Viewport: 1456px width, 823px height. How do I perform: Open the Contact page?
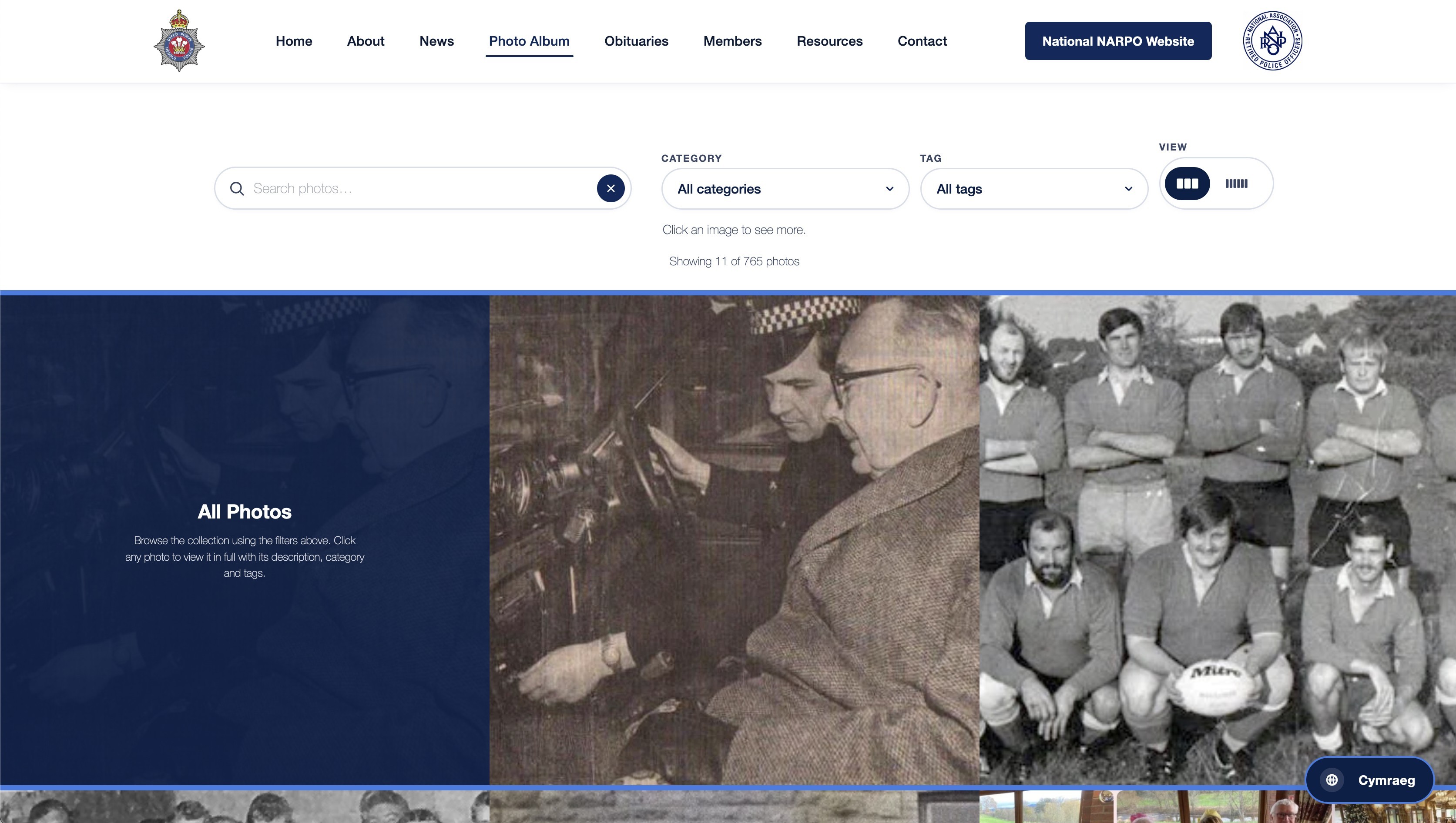(922, 41)
